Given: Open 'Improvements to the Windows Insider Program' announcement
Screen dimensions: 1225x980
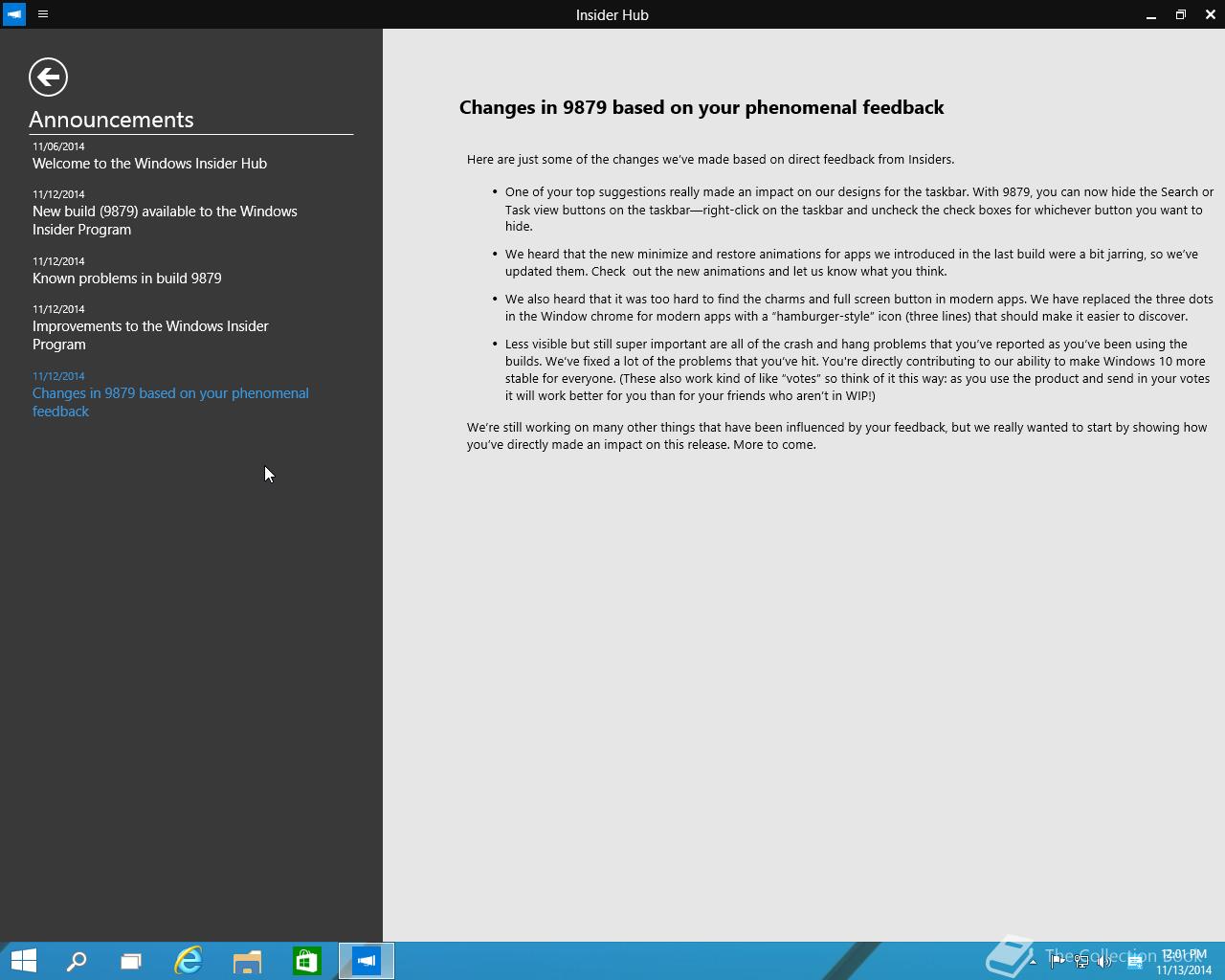Looking at the screenshot, I should [x=150, y=335].
